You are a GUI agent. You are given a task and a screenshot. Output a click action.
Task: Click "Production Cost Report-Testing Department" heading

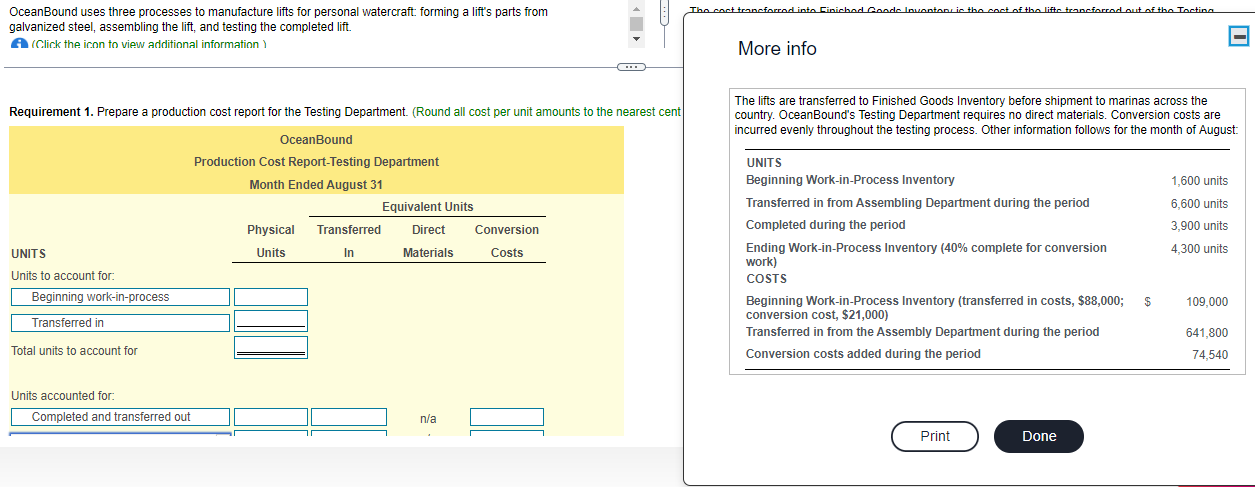[316, 161]
